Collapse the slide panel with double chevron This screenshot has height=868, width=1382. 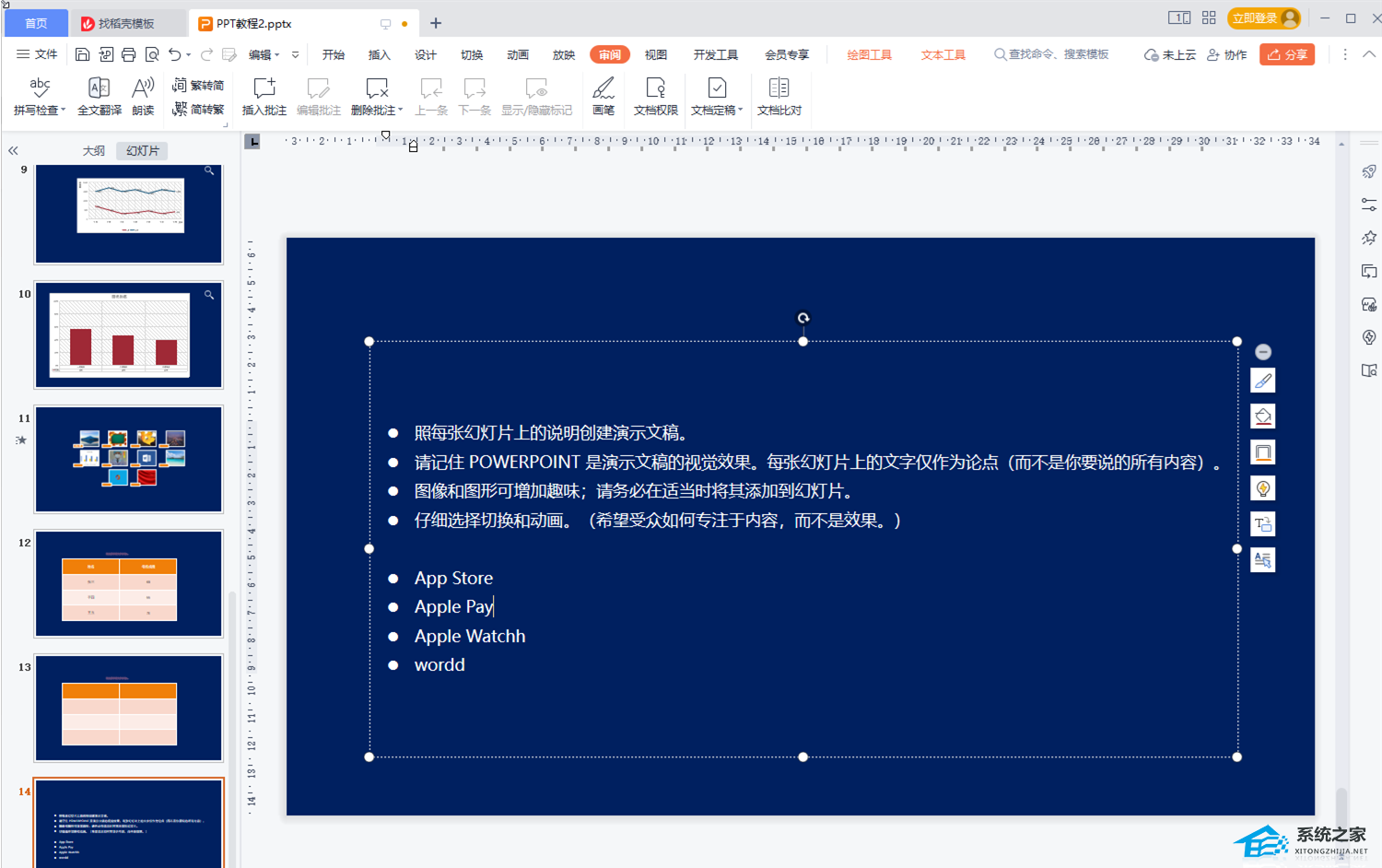point(13,150)
